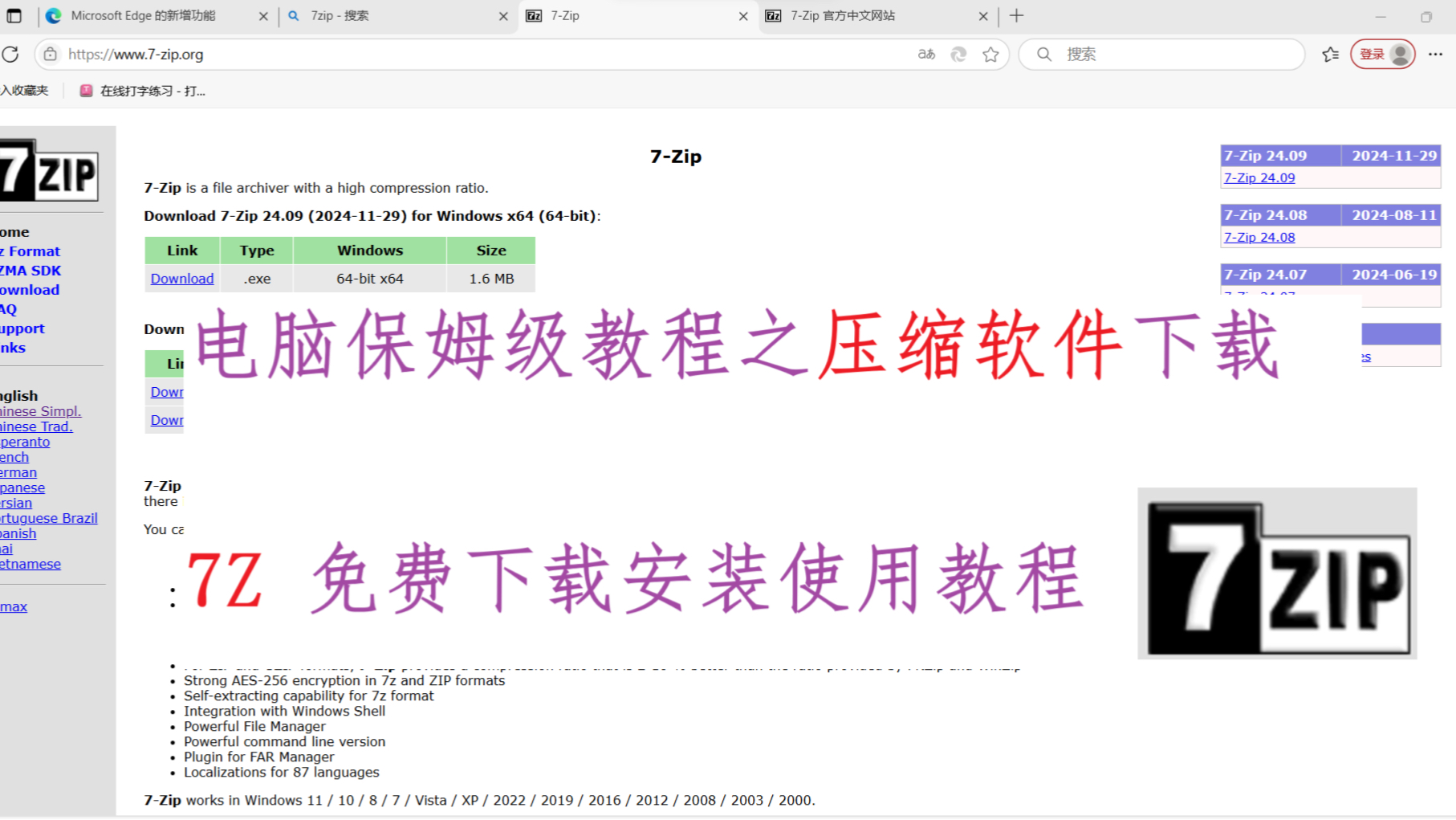Close the 7zip - 搜索 tab
This screenshot has width=1456, height=820.
(x=503, y=16)
